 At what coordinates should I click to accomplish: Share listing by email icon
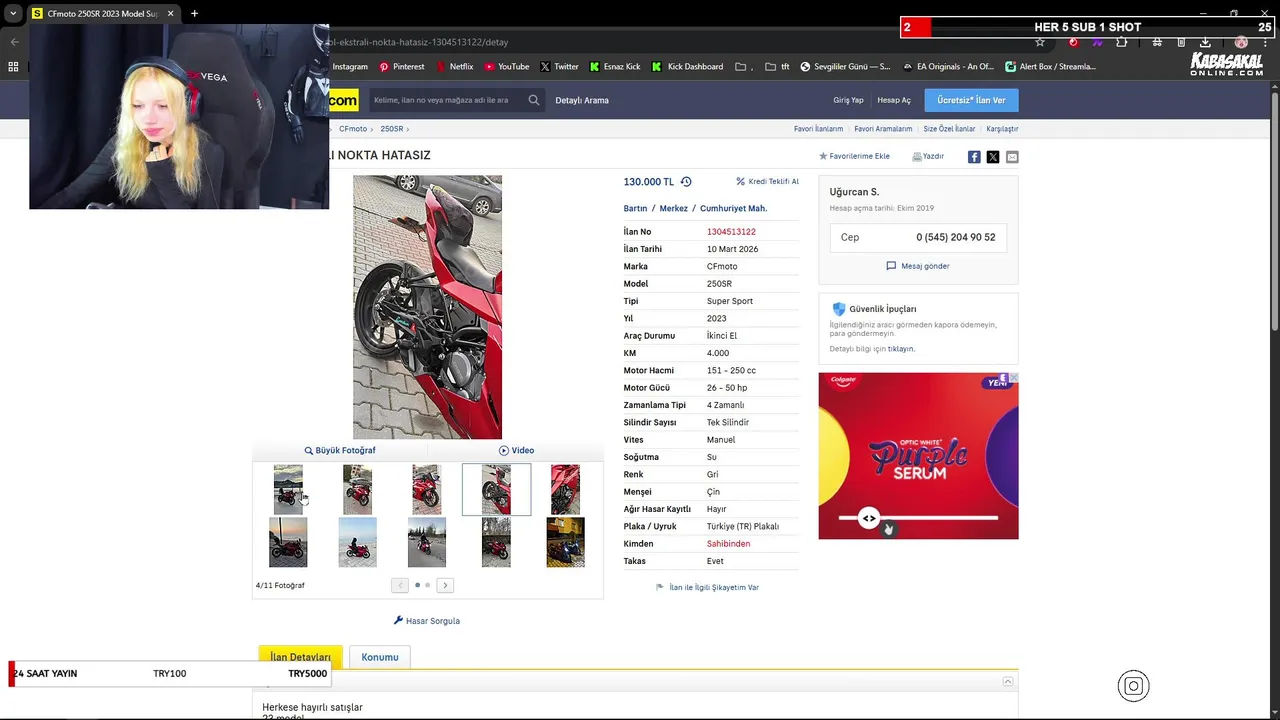tap(1012, 157)
